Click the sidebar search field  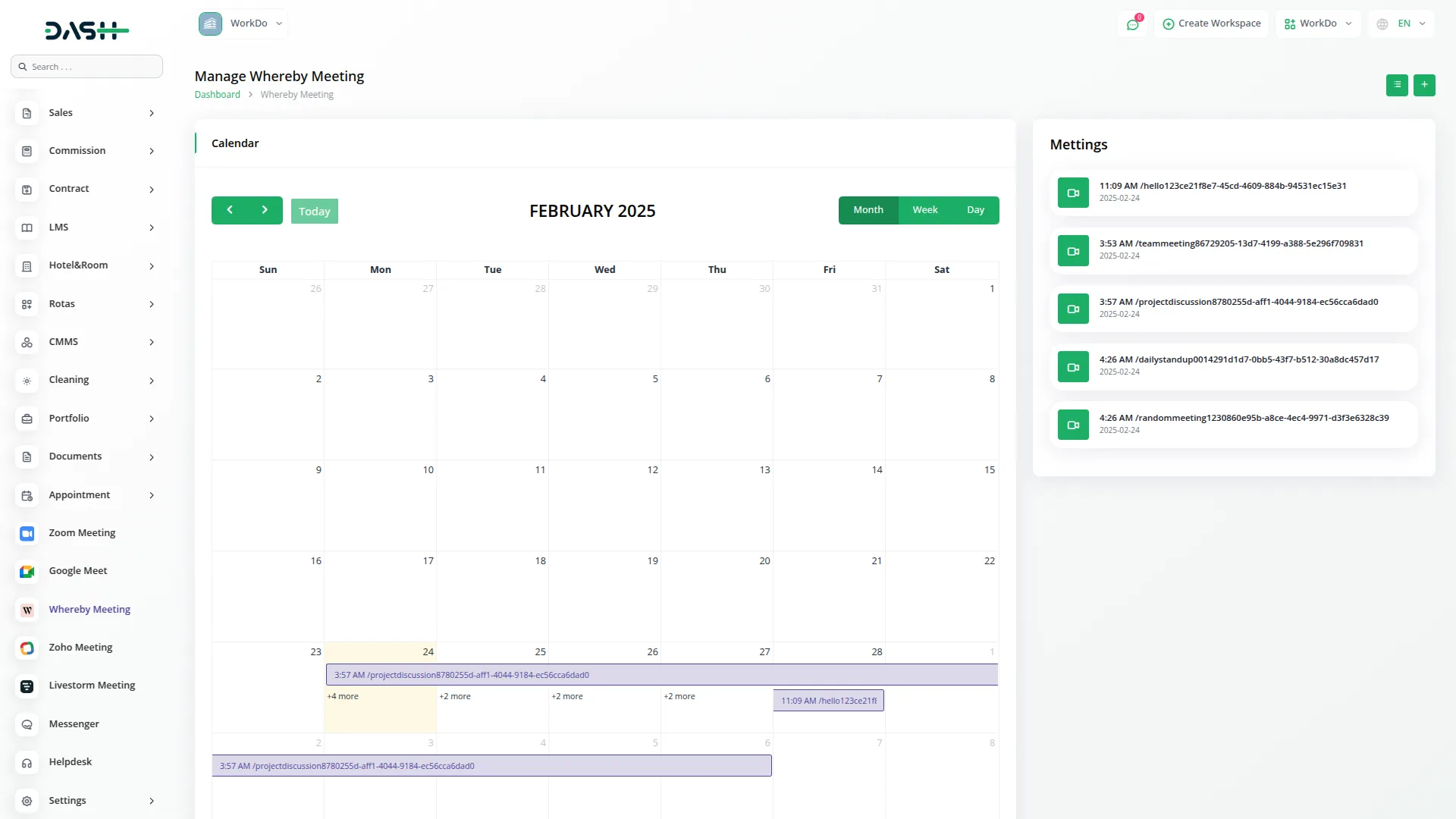click(x=87, y=67)
